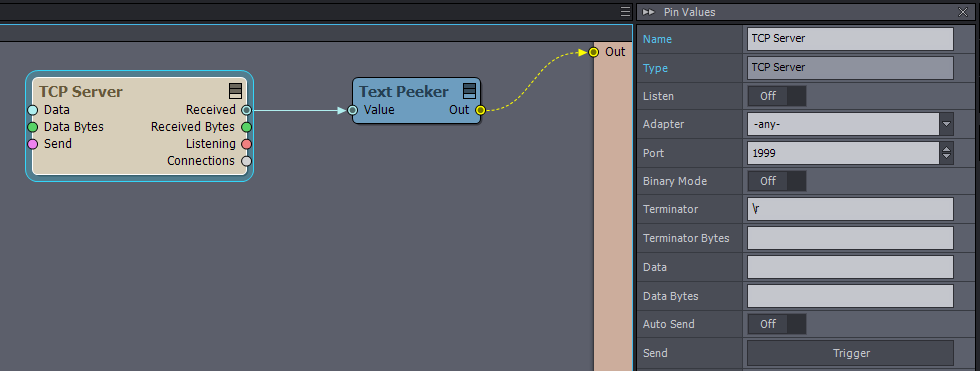The height and width of the screenshot is (371, 980).
Task: Select the Text Peeker node title
Action: 404,92
